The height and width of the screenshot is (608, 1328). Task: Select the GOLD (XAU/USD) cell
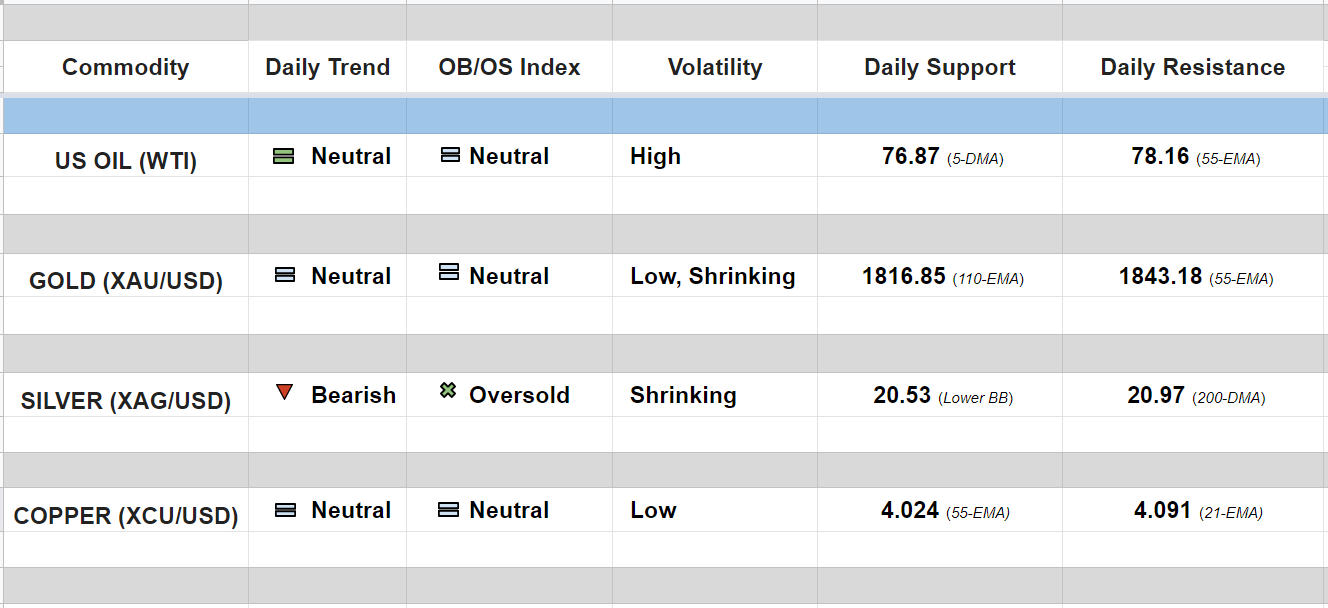click(125, 280)
